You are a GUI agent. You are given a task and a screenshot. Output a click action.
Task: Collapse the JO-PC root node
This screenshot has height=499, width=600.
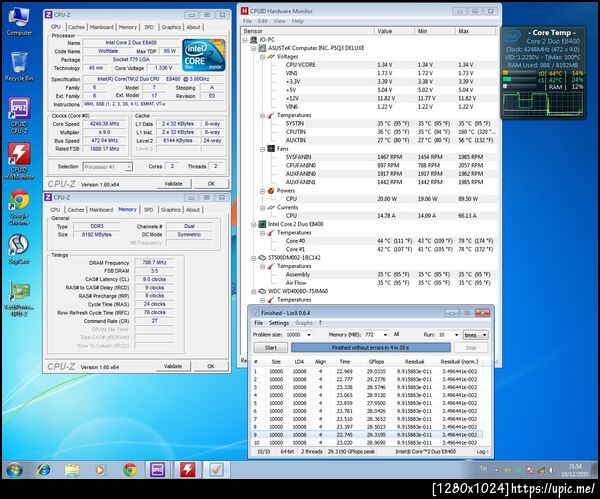coord(245,40)
